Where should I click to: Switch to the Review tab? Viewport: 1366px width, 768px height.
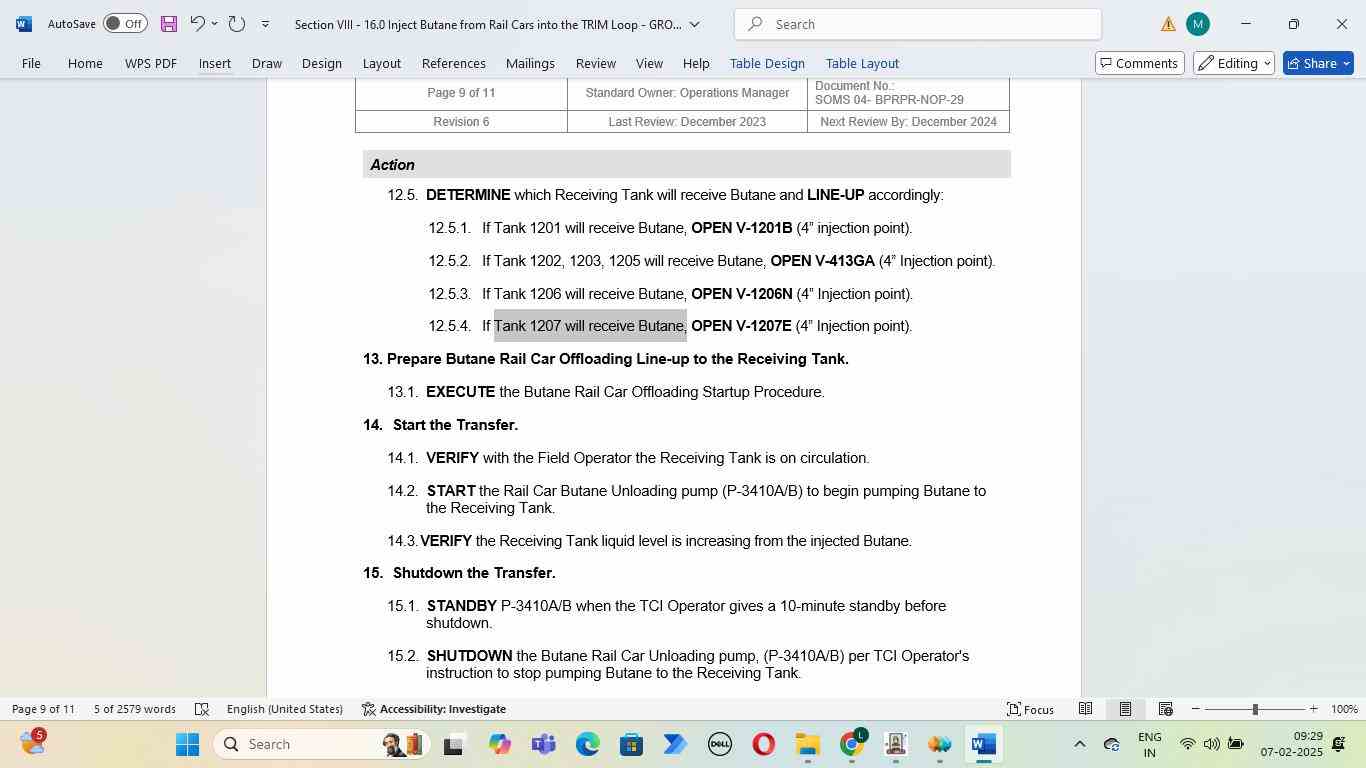[x=596, y=63]
